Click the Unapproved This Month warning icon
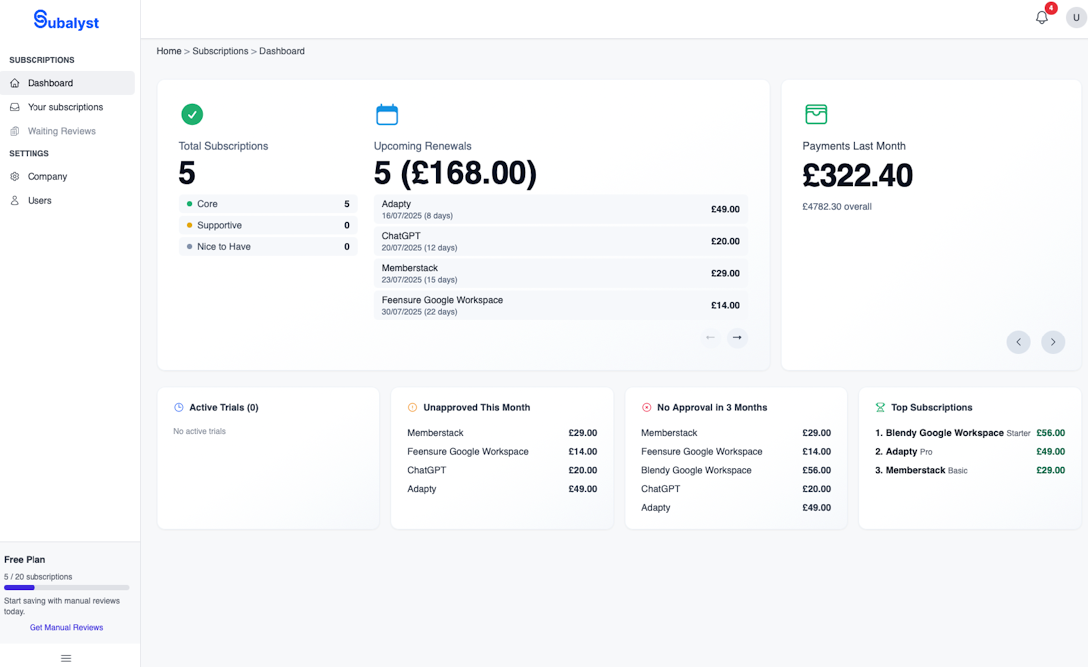Screen dimensions: 1088x667 coord(412,407)
